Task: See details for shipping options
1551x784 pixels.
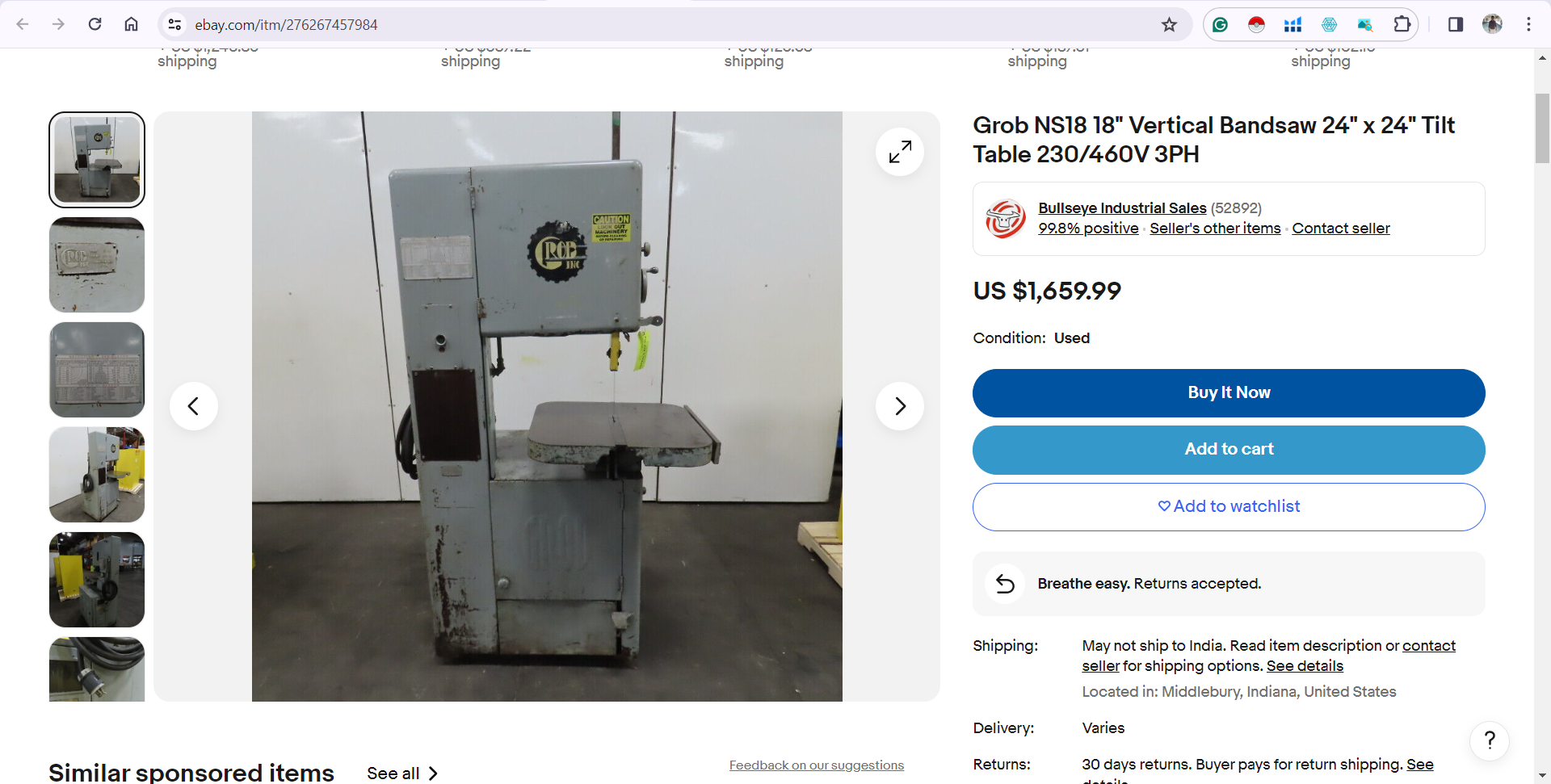Action: coord(1305,666)
